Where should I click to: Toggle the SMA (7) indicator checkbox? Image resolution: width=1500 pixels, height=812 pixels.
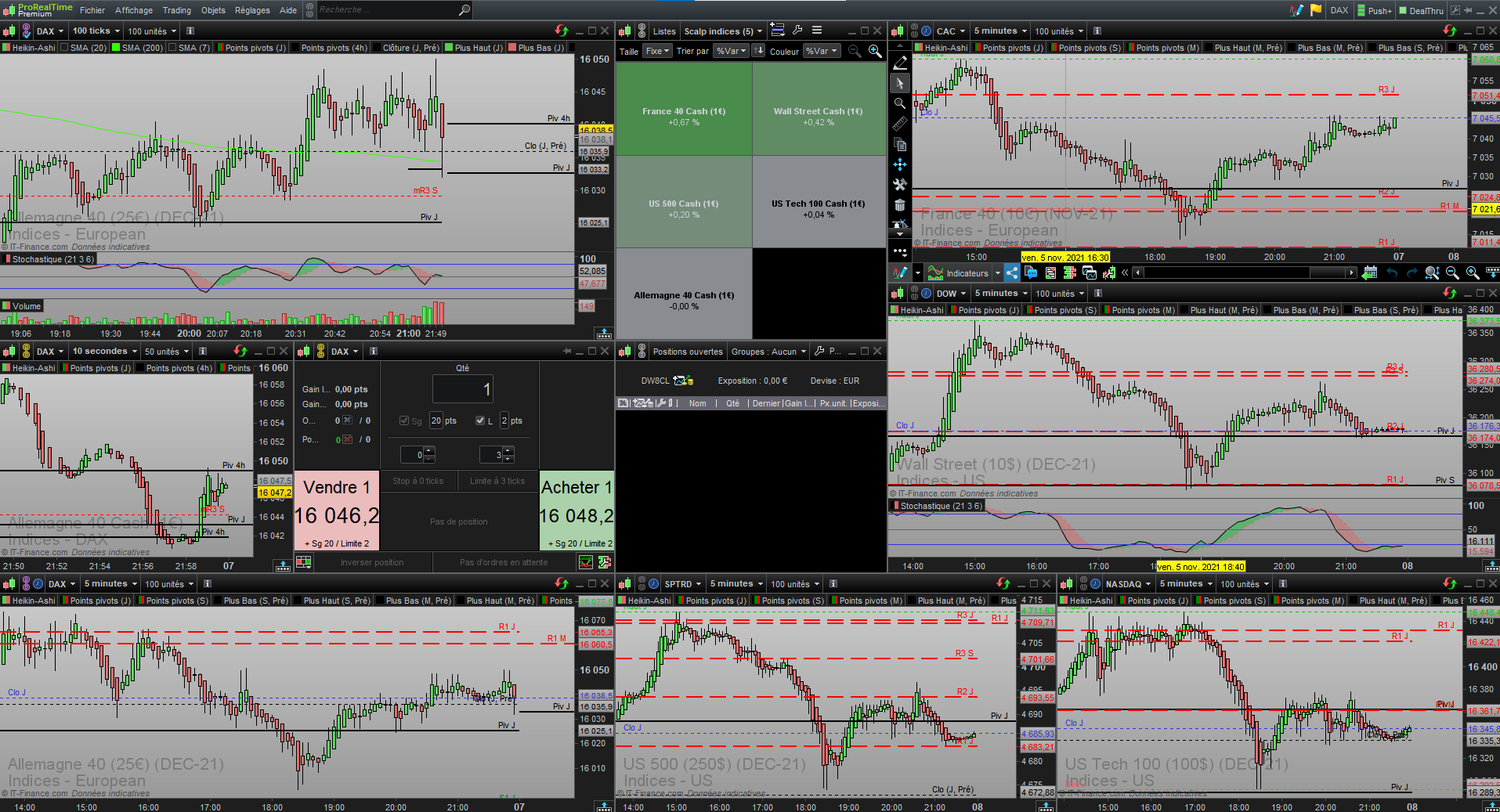coord(173,48)
